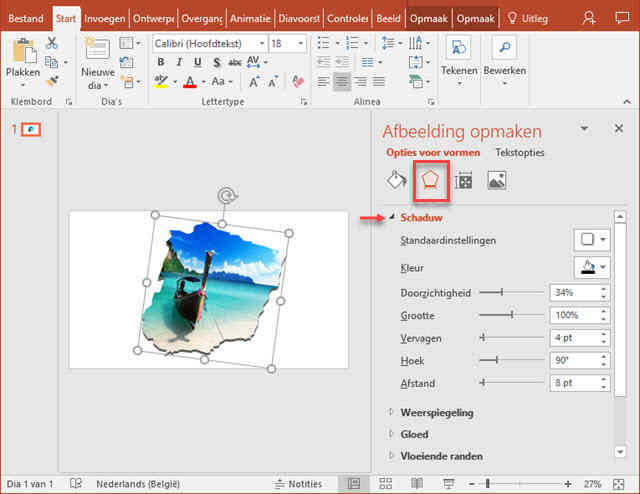The width and height of the screenshot is (640, 494).
Task: Open the font size dropdown
Action: (301, 44)
